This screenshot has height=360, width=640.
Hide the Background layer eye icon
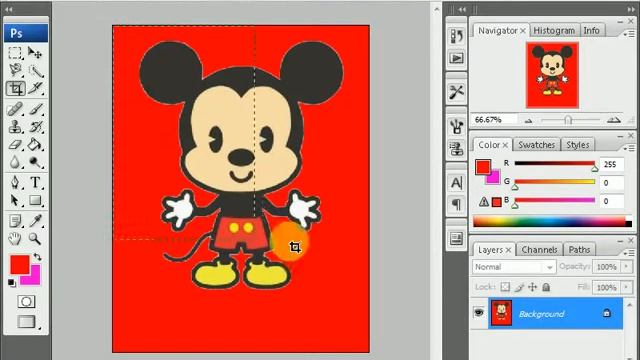tap(479, 313)
